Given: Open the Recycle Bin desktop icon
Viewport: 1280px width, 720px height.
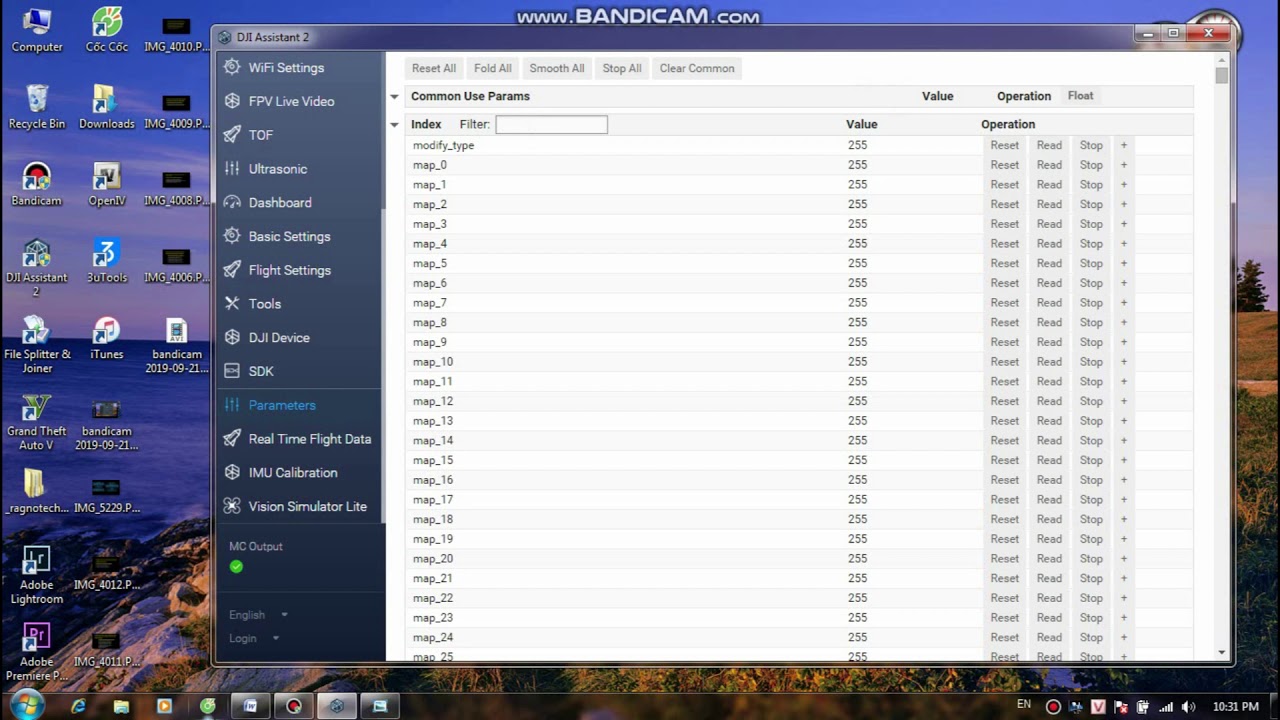Looking at the screenshot, I should 37,107.
